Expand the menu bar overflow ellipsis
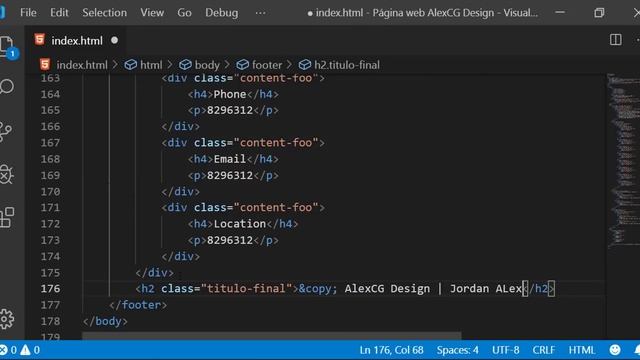The width and height of the screenshot is (640, 360). pyautogui.click(x=260, y=13)
